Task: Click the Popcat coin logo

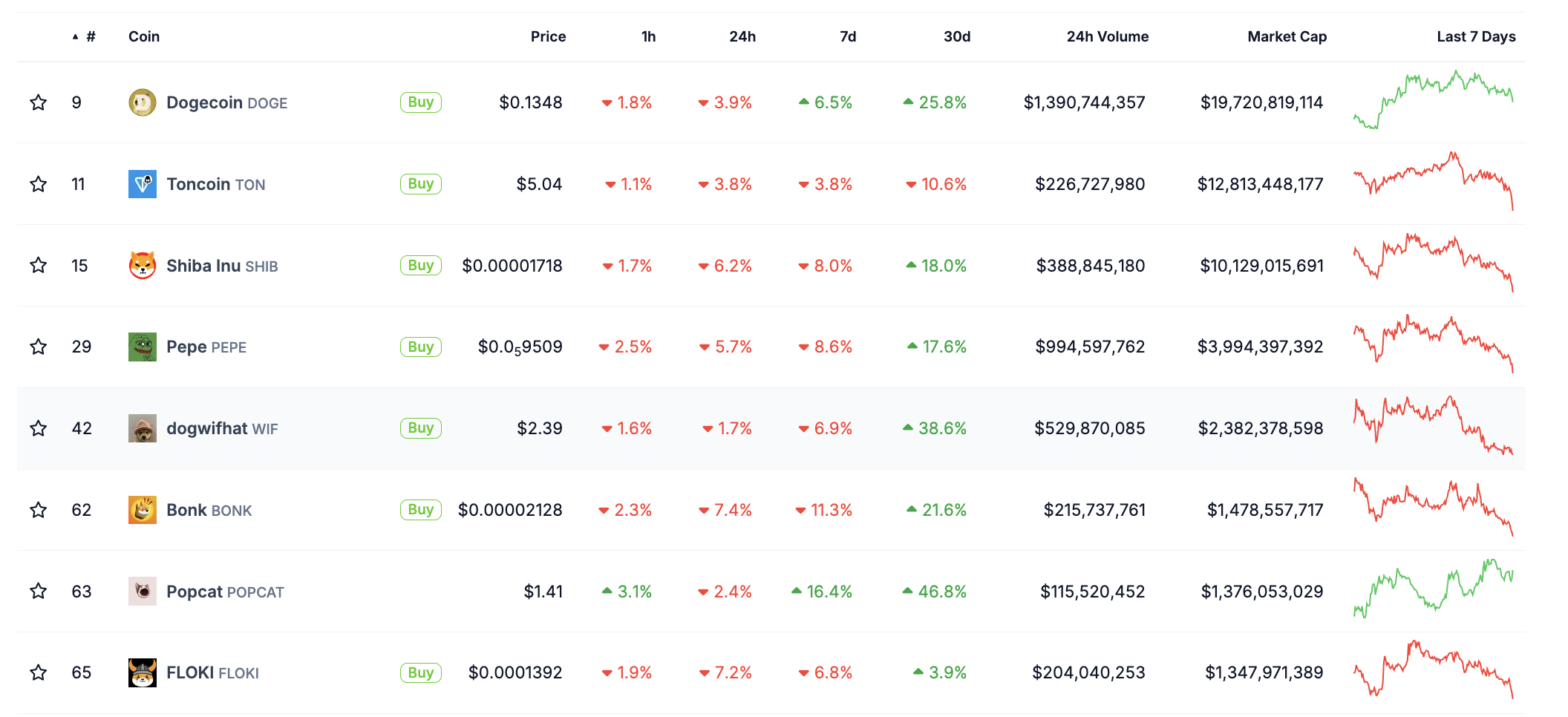Action: [142, 592]
